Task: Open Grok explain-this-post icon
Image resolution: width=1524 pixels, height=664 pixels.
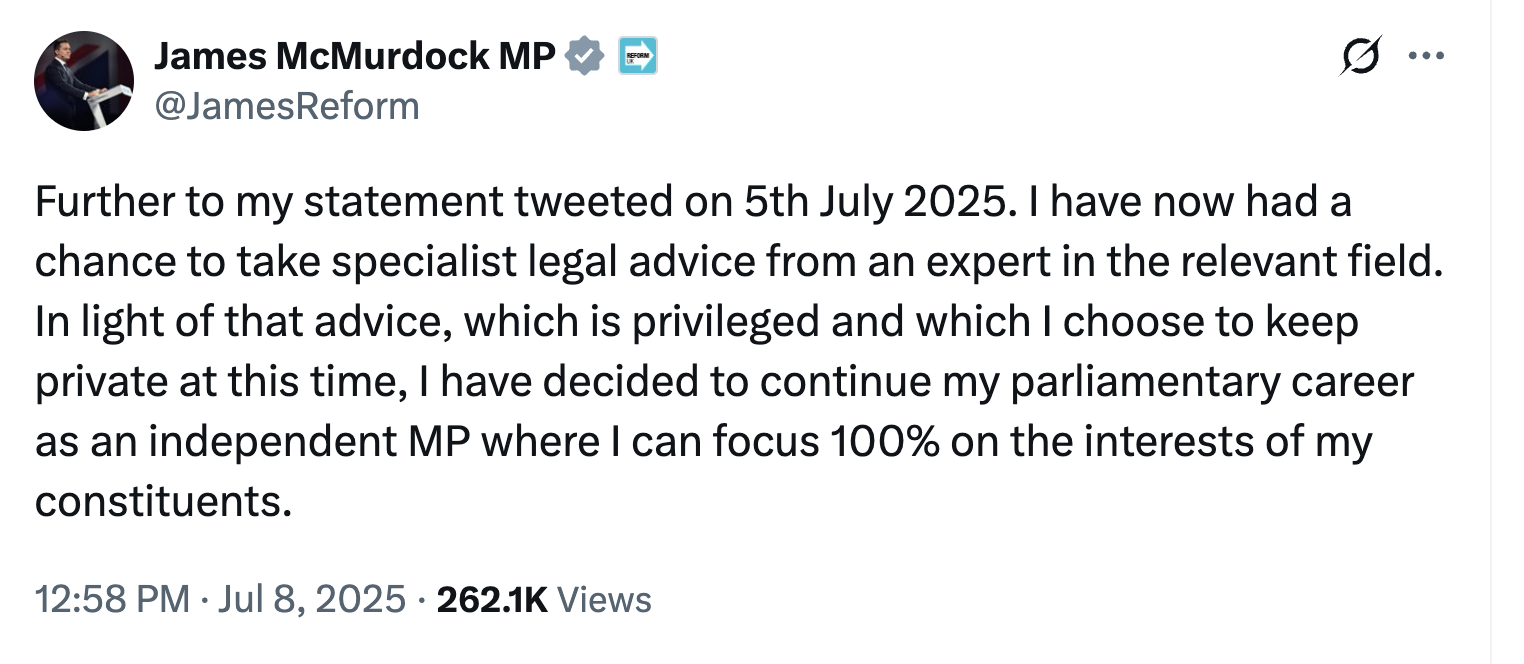Action: [x=1361, y=56]
